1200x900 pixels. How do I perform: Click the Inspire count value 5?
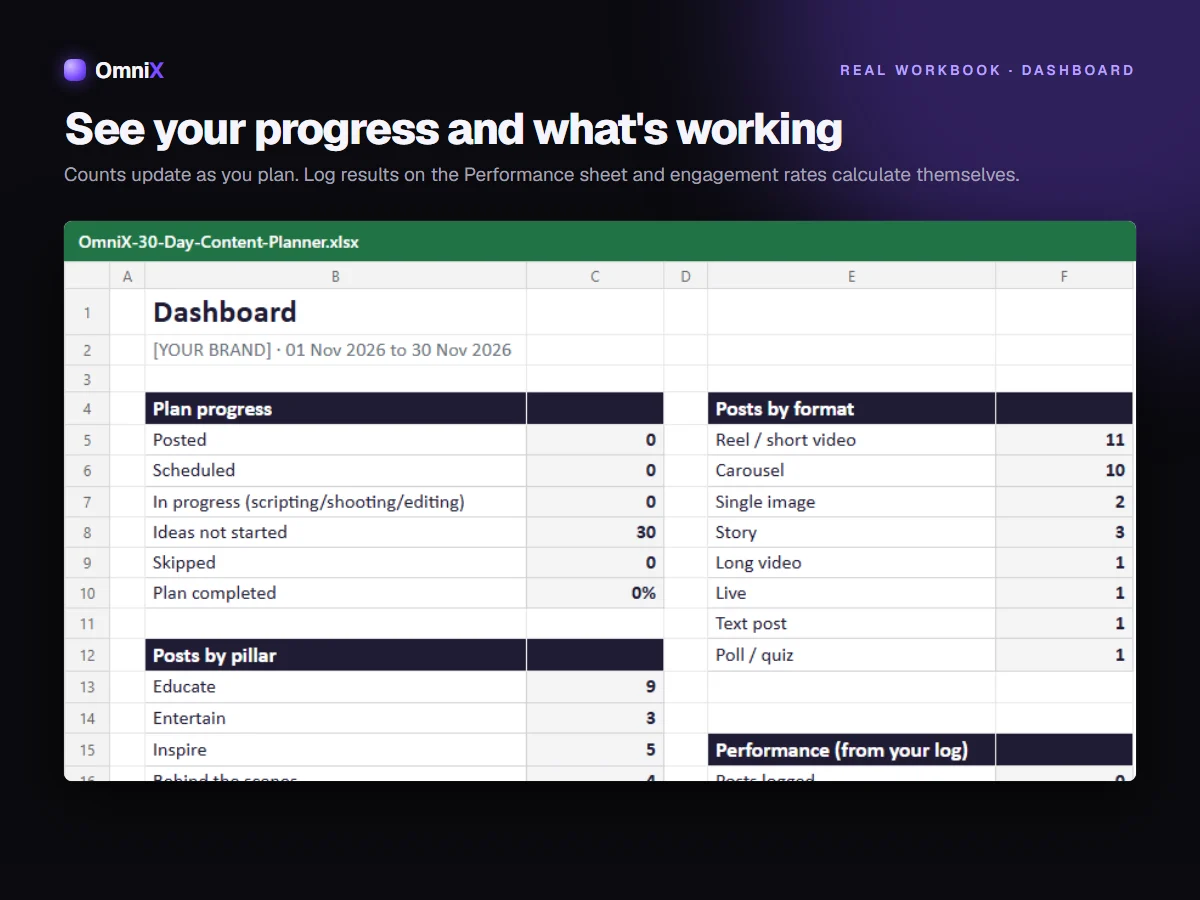[x=594, y=749]
